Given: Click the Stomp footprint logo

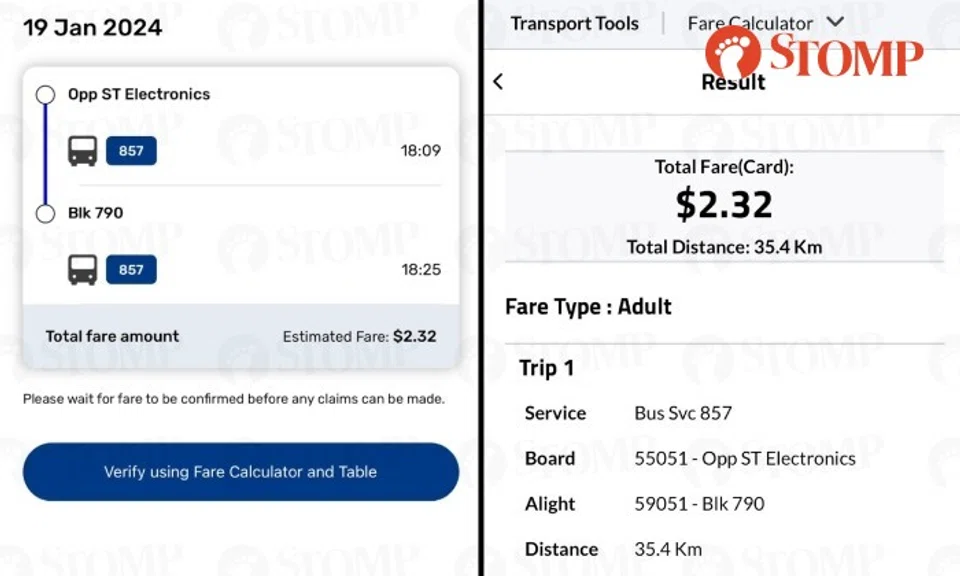Looking at the screenshot, I should tap(733, 52).
